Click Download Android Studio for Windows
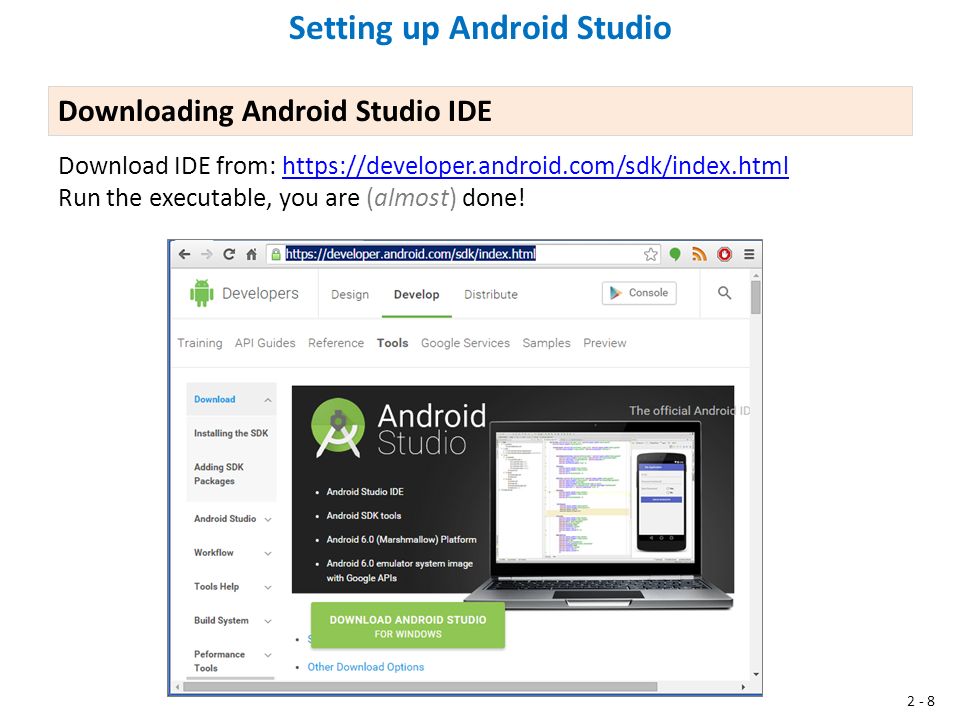The width and height of the screenshot is (960, 720). (408, 626)
